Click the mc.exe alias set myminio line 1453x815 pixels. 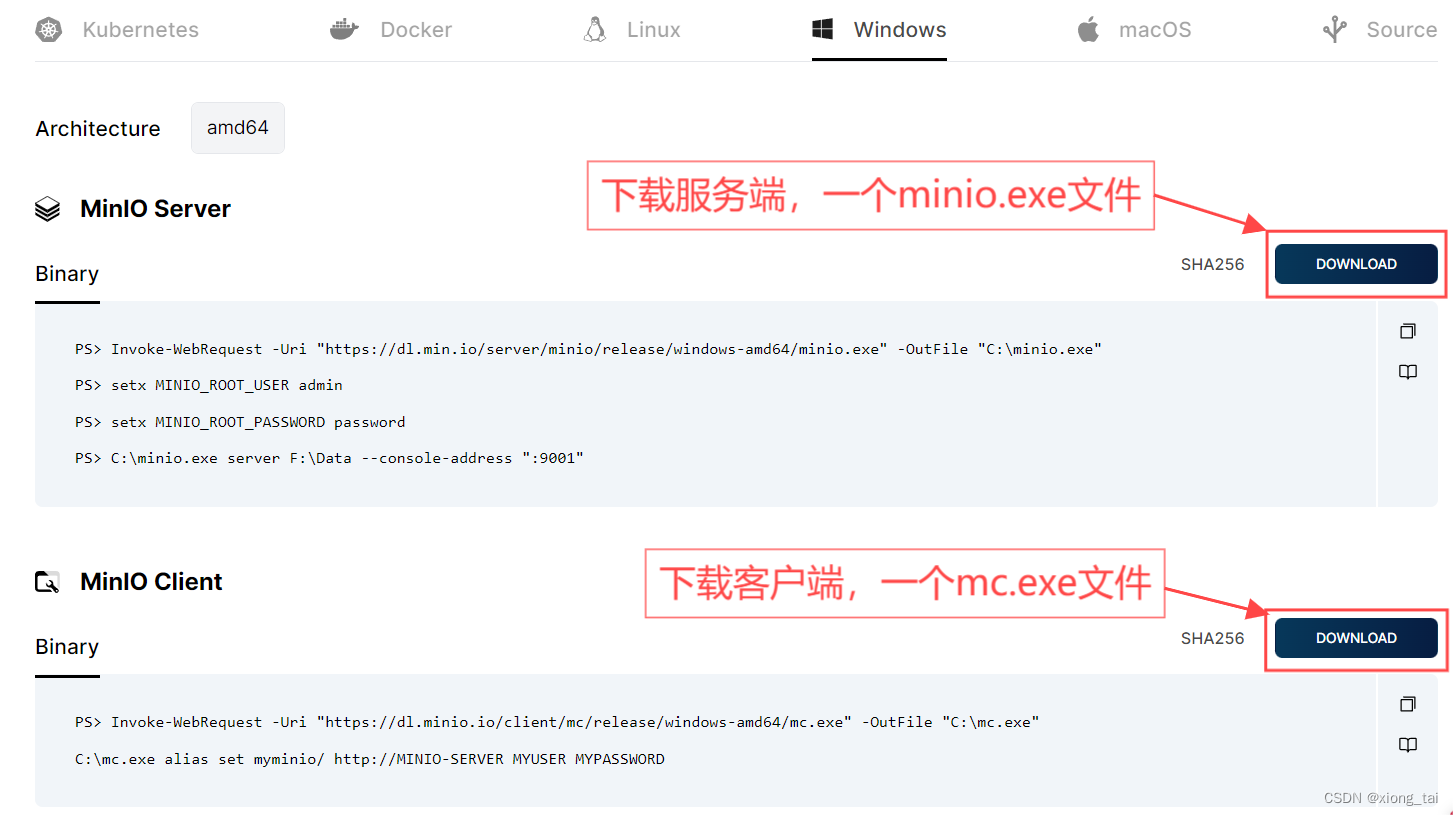click(370, 759)
